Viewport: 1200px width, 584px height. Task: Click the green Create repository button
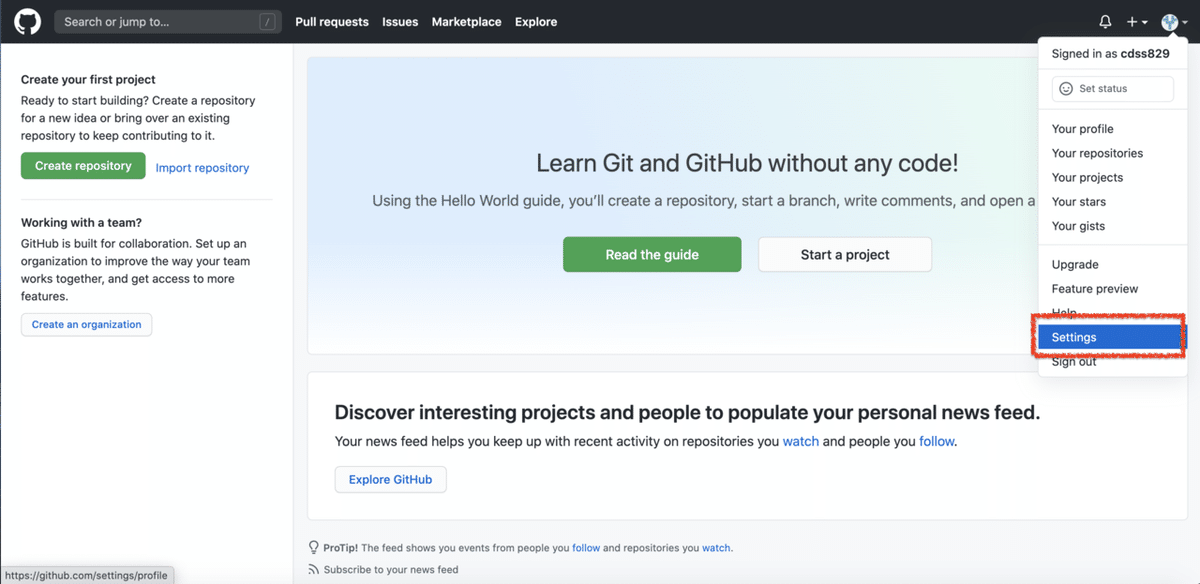(x=83, y=166)
